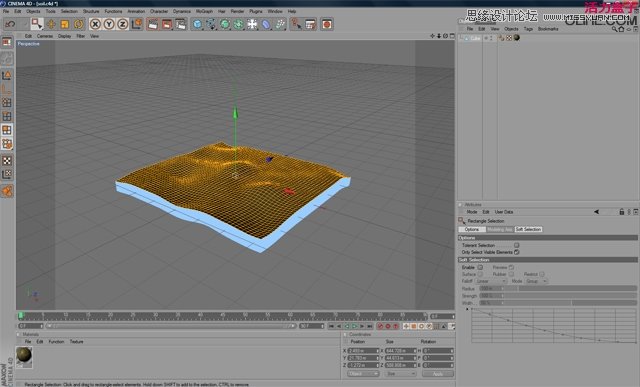This screenshot has width=640, height=387.
Task: Open the Falloff dropdown
Action: 491,281
